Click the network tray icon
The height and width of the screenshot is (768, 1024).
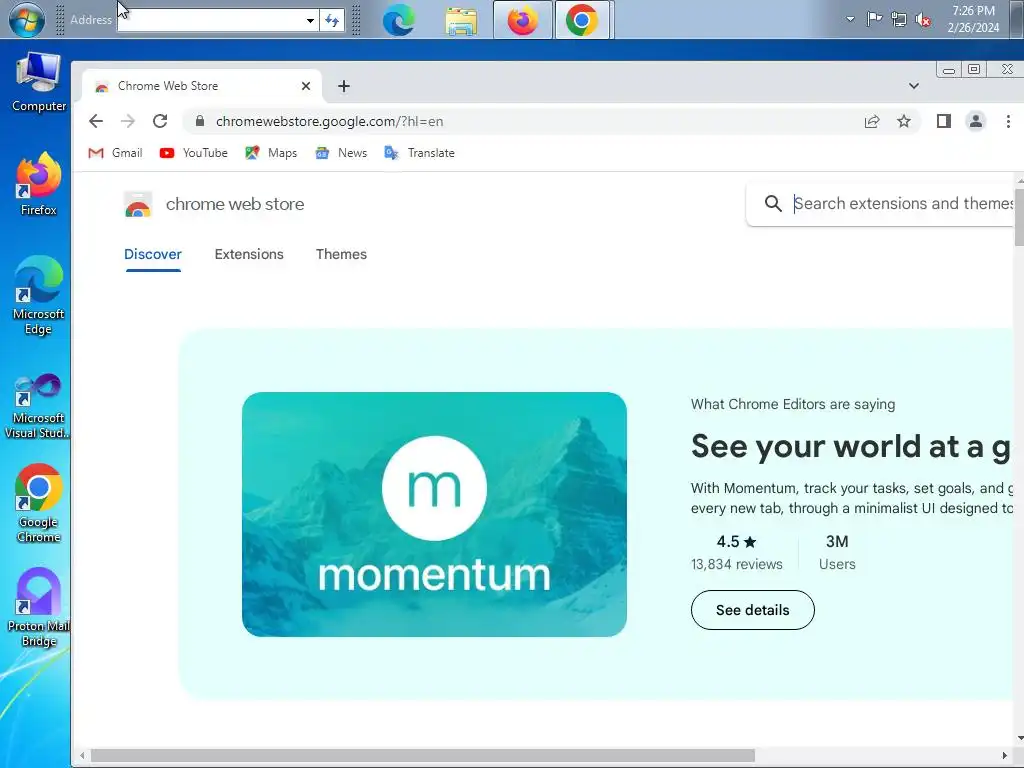(899, 20)
